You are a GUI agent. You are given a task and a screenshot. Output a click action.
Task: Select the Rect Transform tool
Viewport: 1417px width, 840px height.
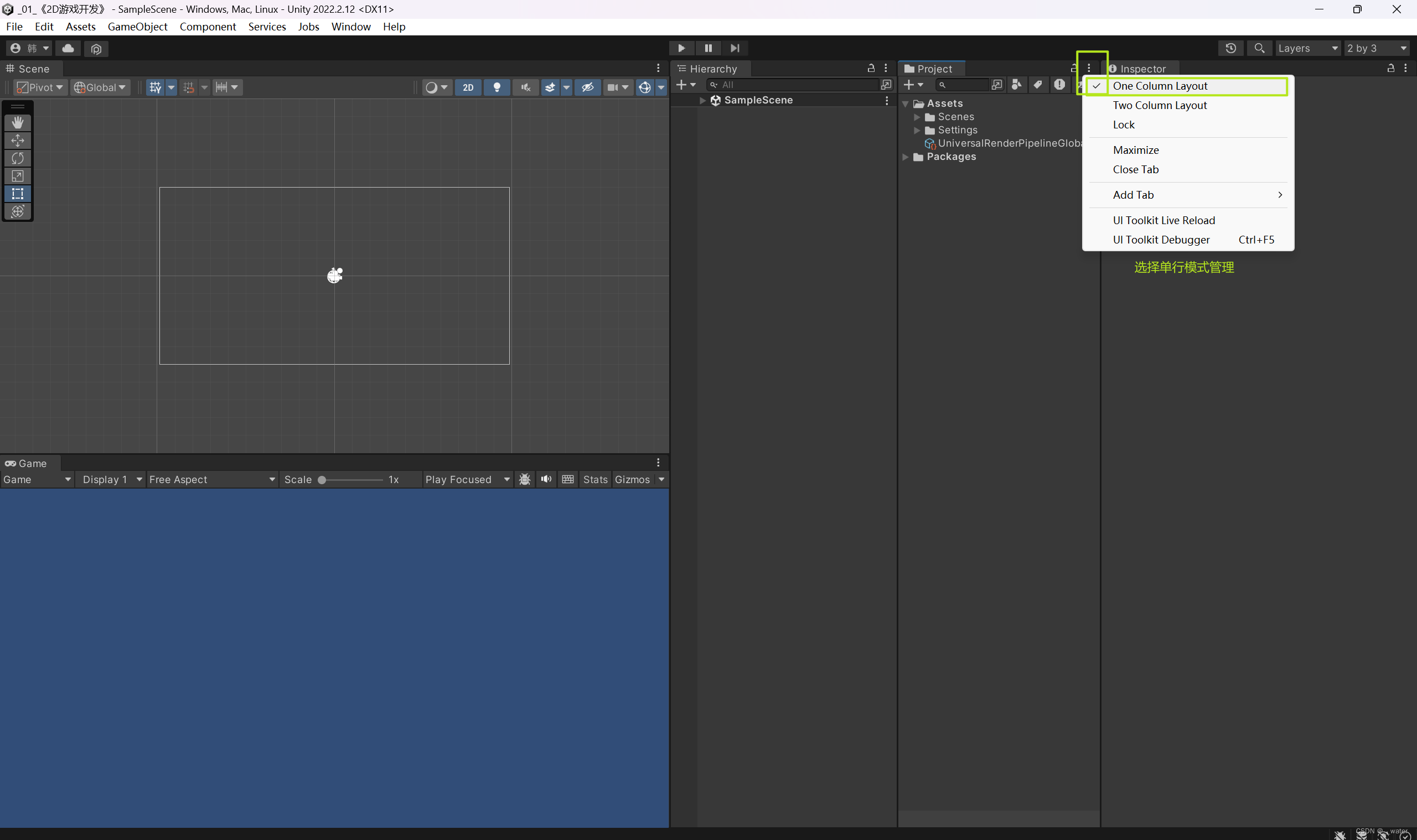[18, 194]
